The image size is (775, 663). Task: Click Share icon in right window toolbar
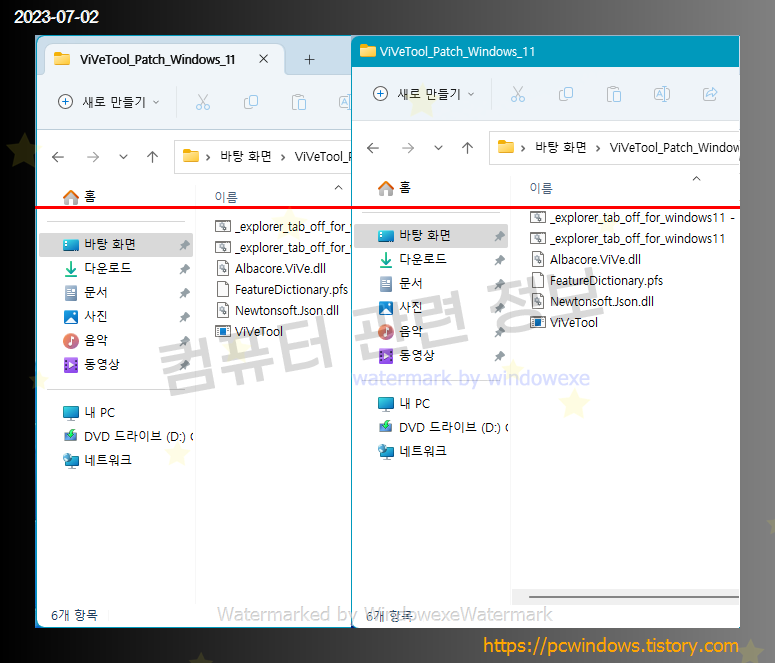click(710, 94)
